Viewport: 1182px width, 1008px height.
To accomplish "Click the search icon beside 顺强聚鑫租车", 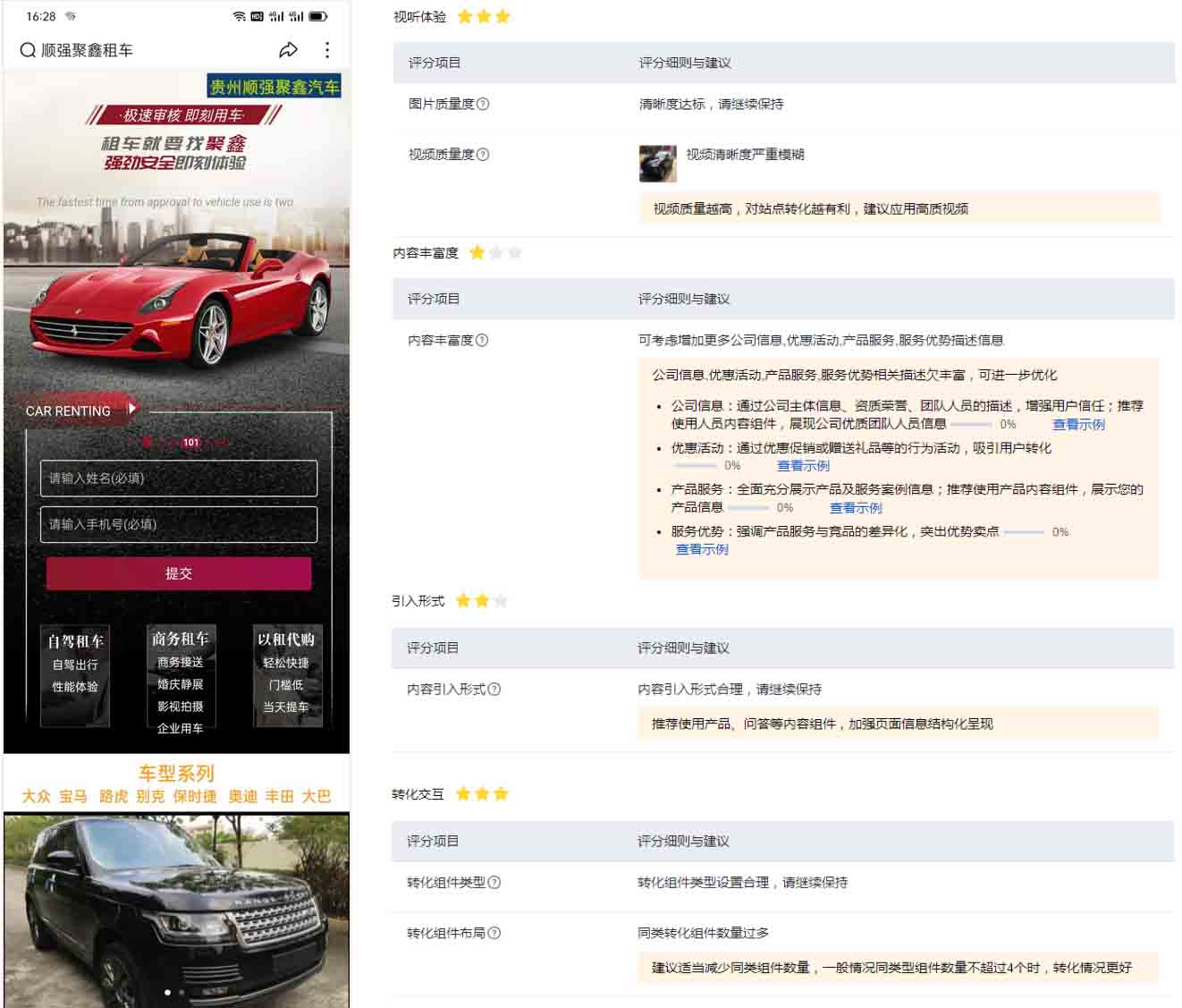I will (x=28, y=50).
